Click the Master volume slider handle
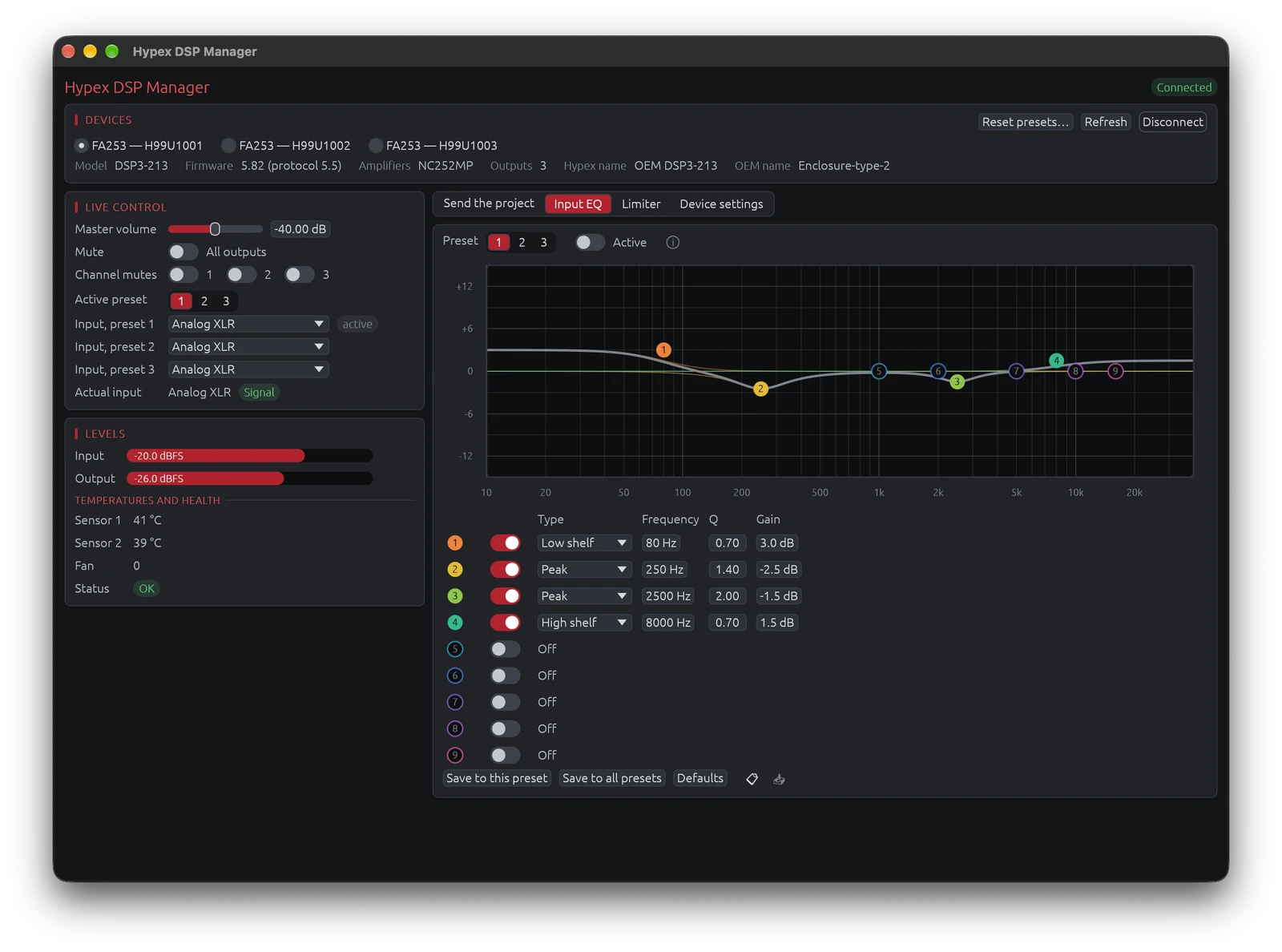Viewport: 1282px width, 952px height. pyautogui.click(x=215, y=229)
